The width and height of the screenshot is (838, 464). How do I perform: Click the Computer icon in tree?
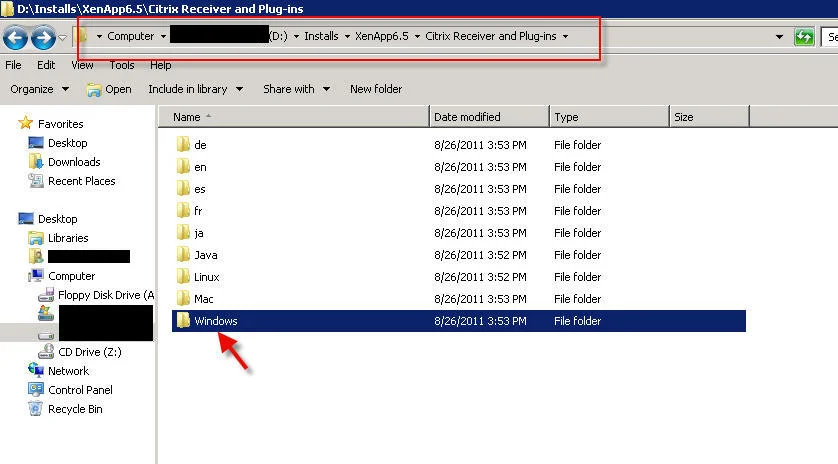36,276
